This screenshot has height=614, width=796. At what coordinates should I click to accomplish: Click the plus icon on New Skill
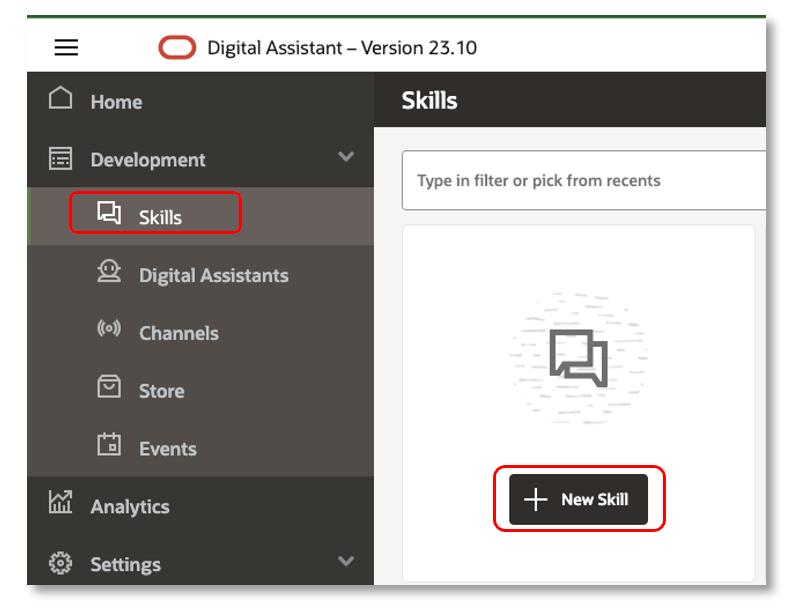536,499
